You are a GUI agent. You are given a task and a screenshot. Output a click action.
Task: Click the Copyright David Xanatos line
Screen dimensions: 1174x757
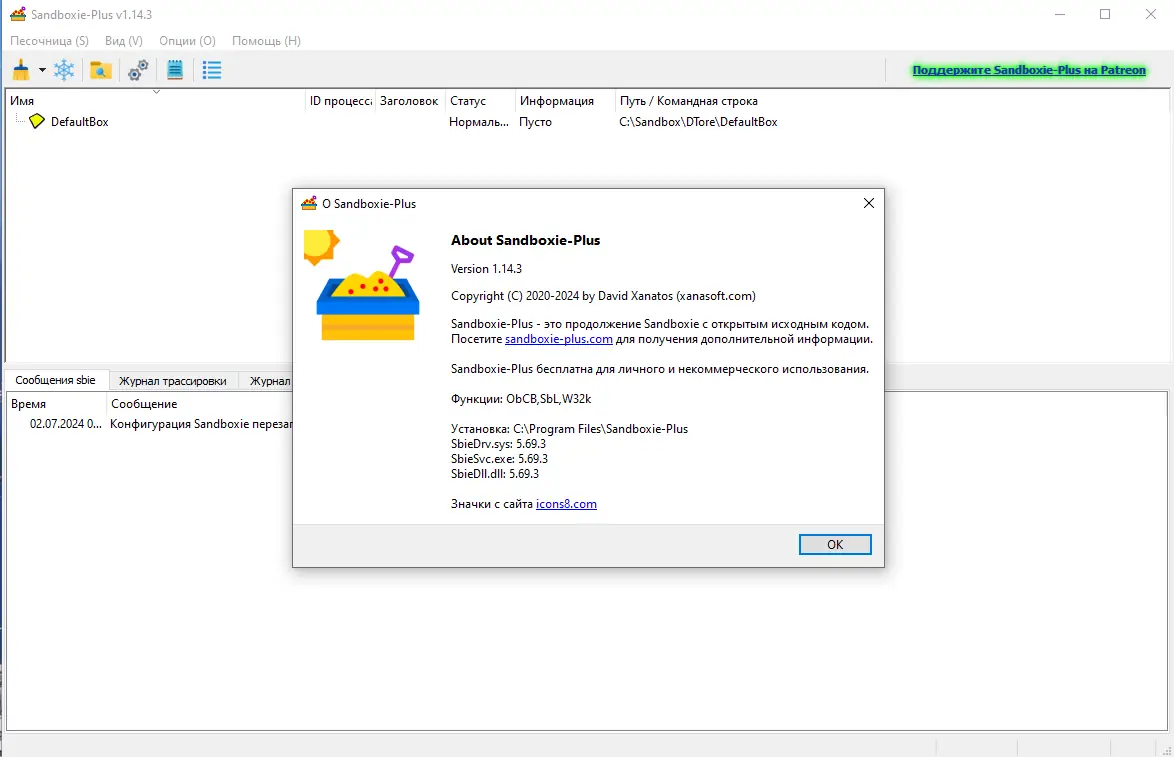603,296
